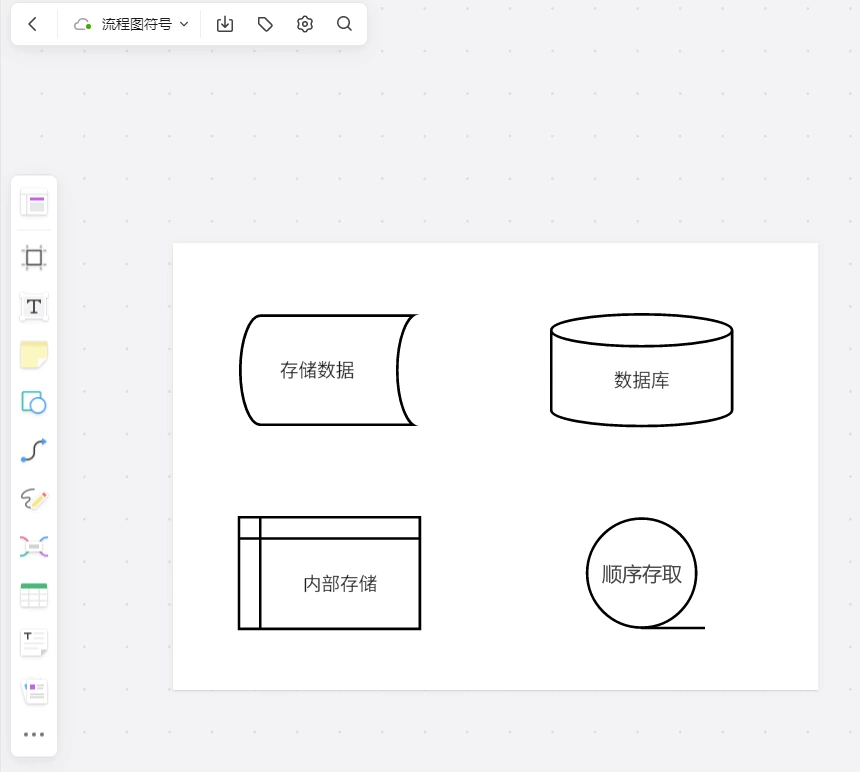Screen dimensions: 860x772
Task: Select the Document text card tool
Action: point(34,643)
